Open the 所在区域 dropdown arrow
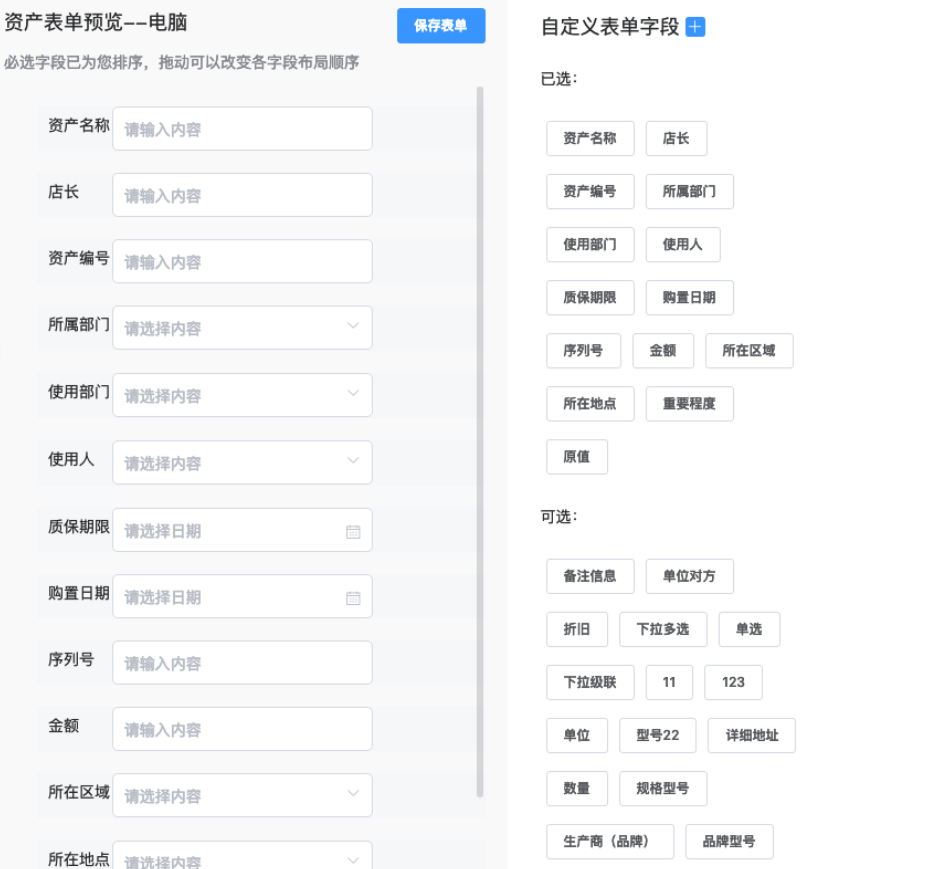Viewport: 943px width, 869px height. (x=353, y=794)
